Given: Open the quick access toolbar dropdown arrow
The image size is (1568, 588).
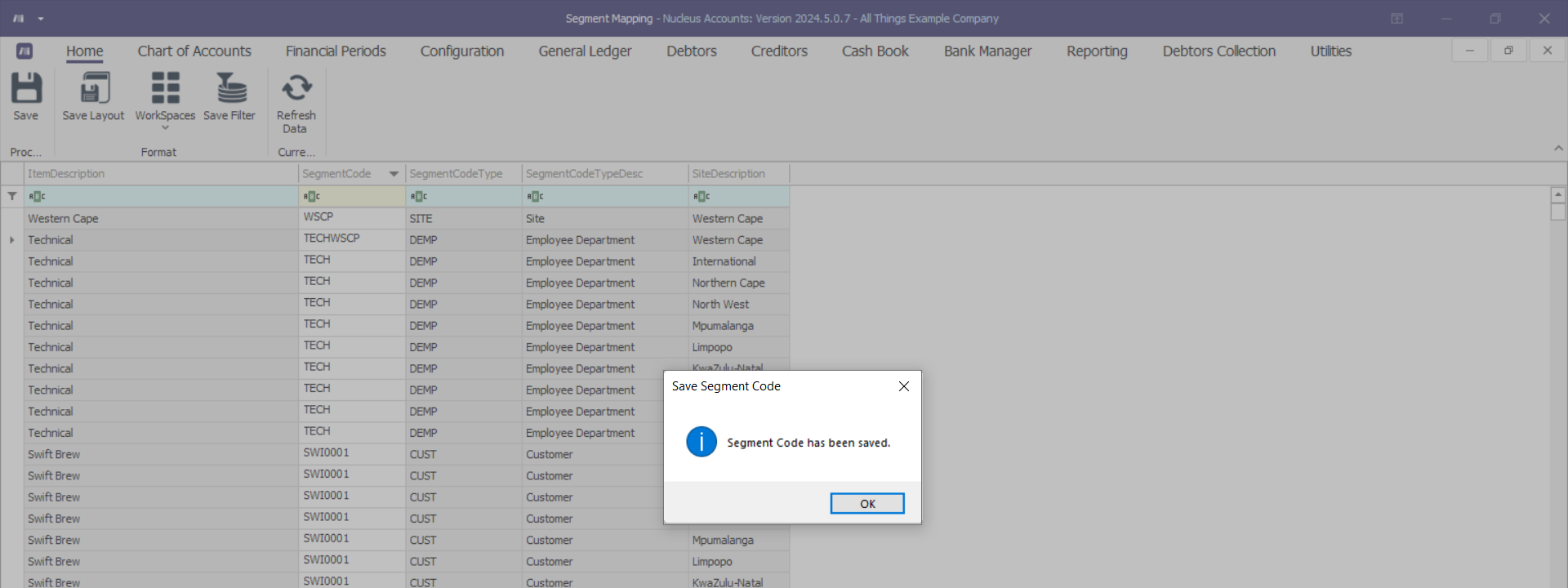Looking at the screenshot, I should (41, 18).
